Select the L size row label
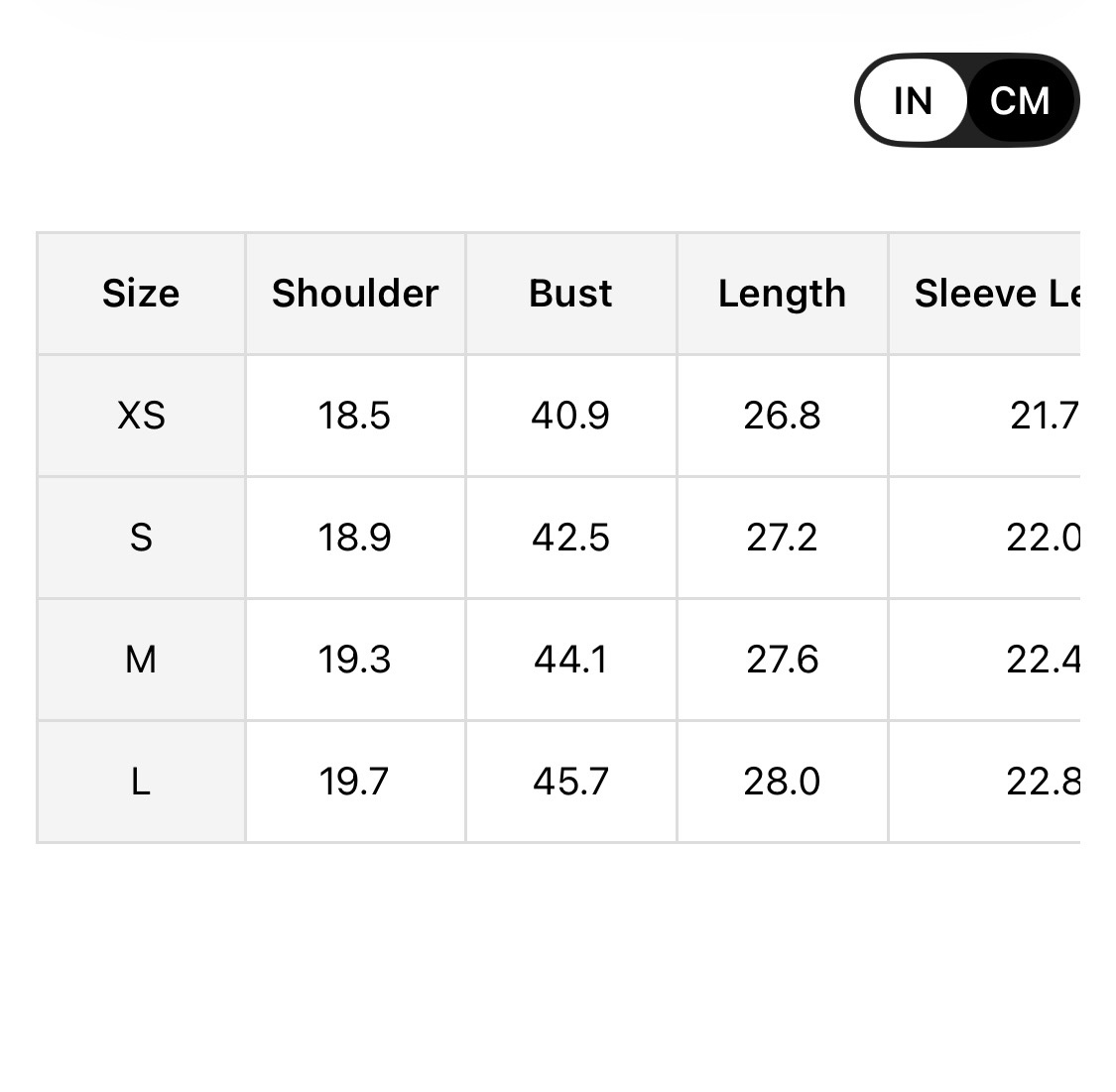Image resolution: width=1116 pixels, height=1092 pixels. (141, 782)
